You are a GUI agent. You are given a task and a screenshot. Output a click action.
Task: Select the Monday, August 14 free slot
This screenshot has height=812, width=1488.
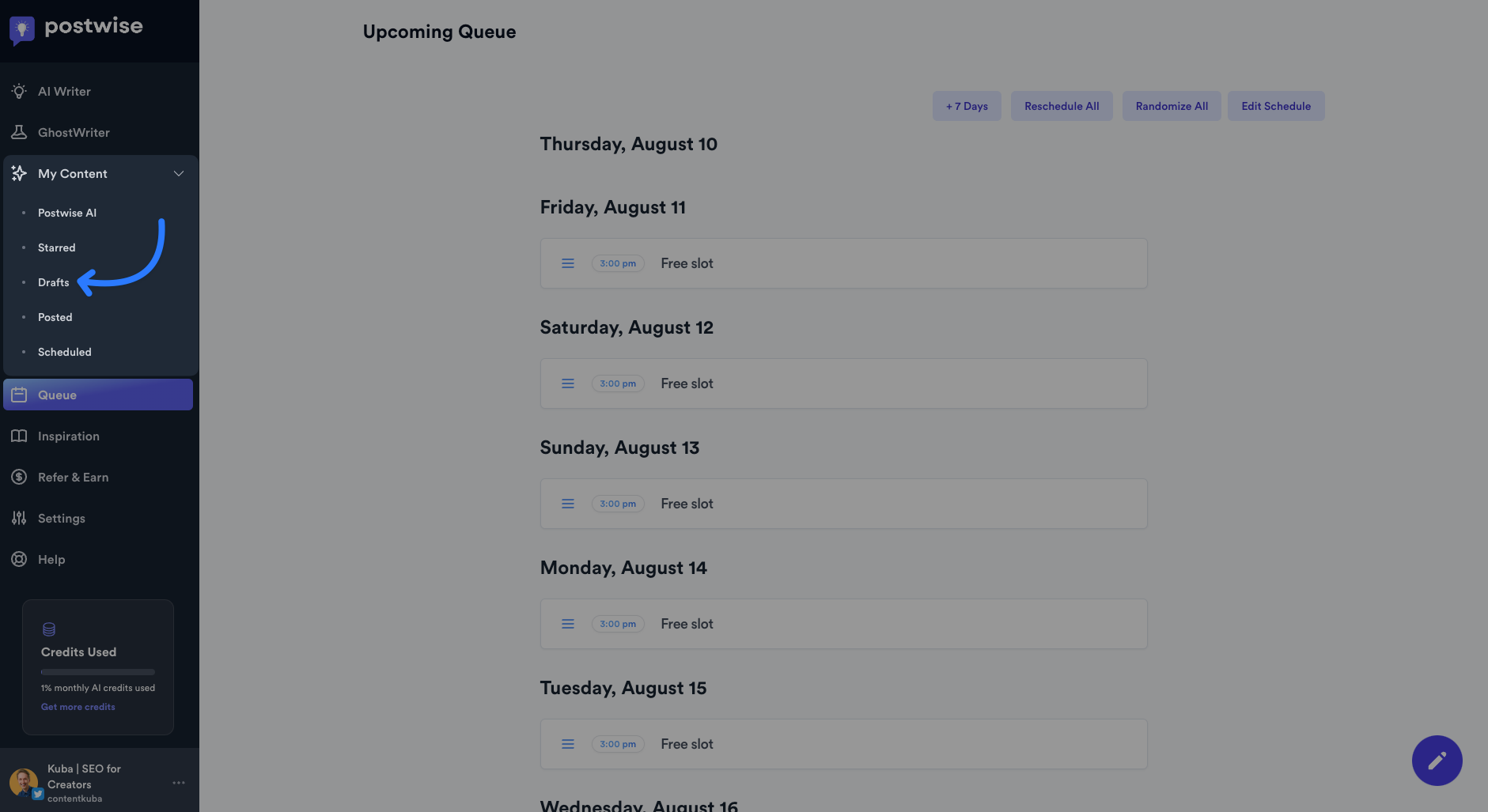[x=843, y=624]
